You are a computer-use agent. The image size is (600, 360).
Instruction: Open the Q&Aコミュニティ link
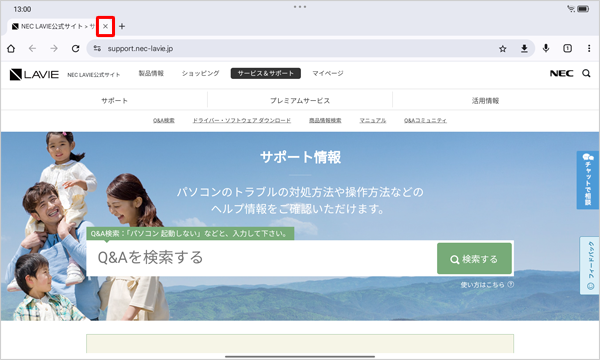[x=425, y=121]
